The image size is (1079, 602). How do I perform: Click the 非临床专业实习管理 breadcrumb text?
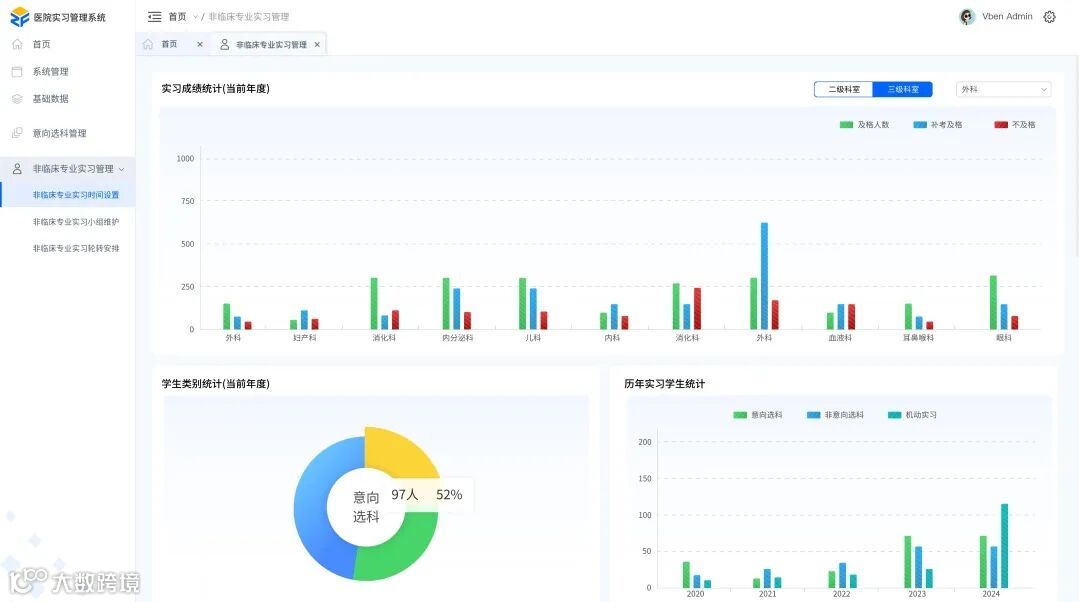click(x=248, y=17)
